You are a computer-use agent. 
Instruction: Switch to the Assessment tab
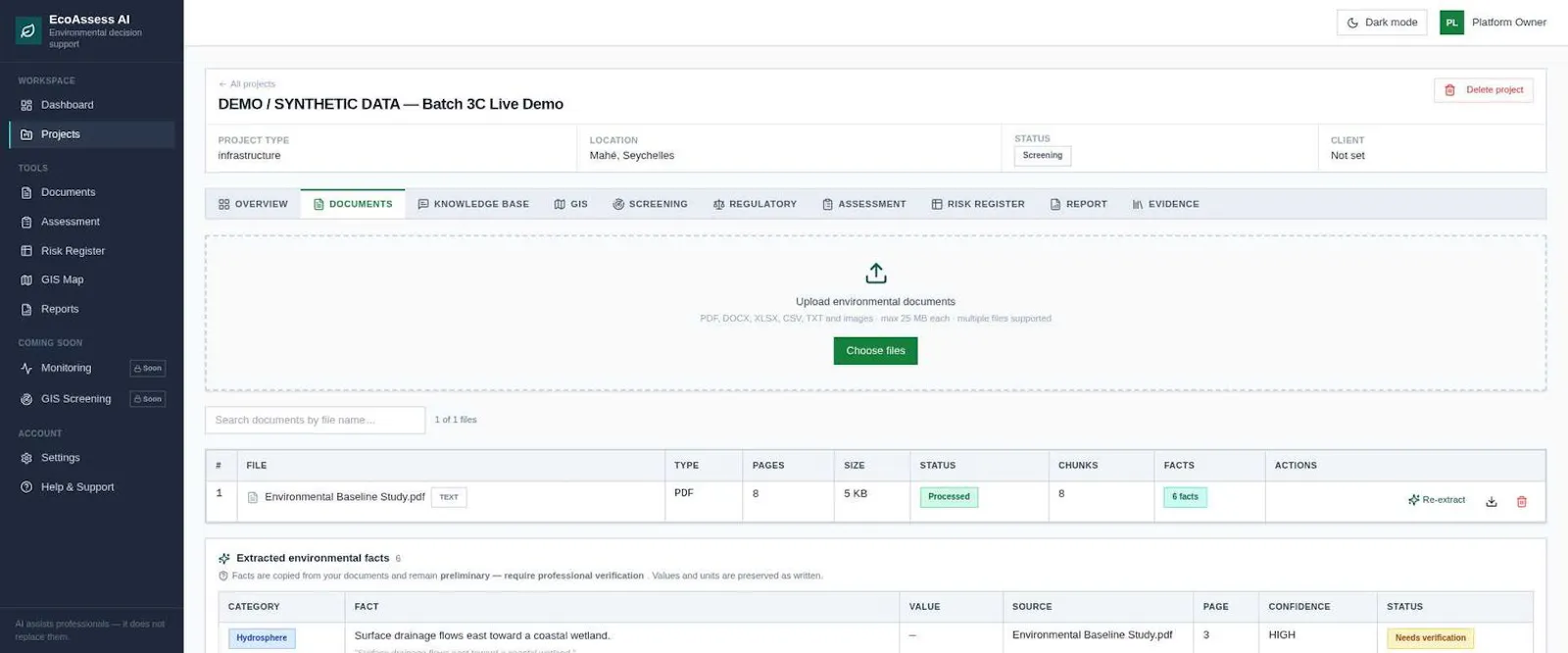click(863, 204)
